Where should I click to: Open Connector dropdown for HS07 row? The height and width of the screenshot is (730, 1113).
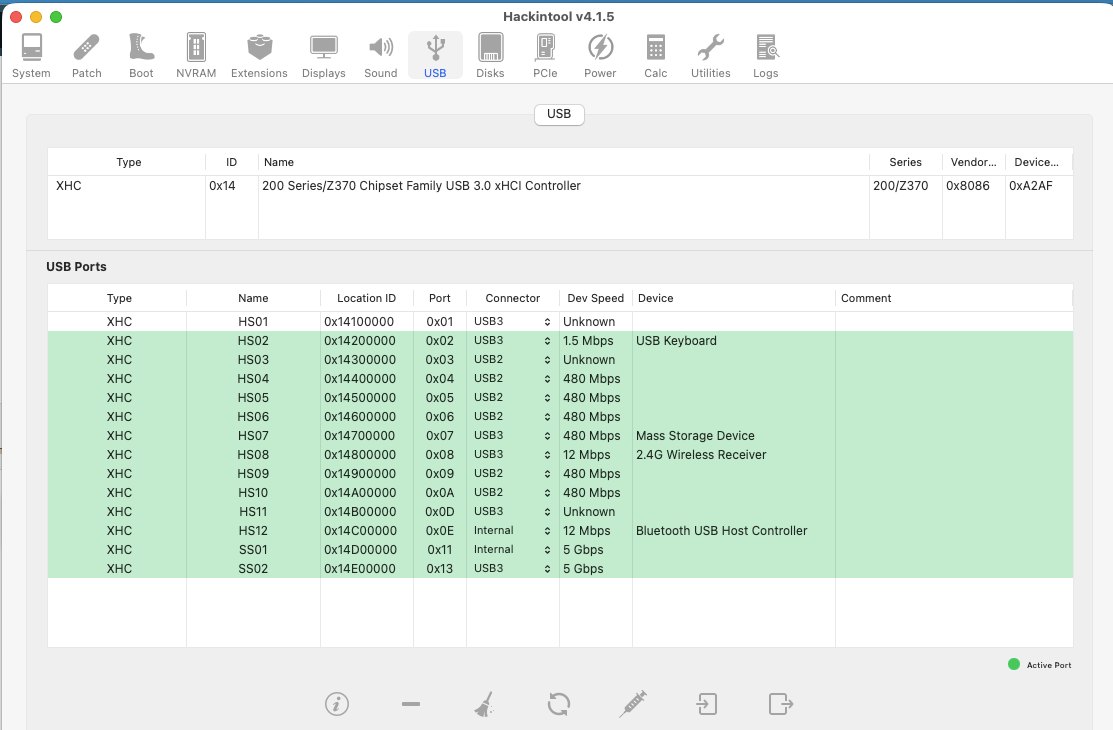(x=512, y=436)
